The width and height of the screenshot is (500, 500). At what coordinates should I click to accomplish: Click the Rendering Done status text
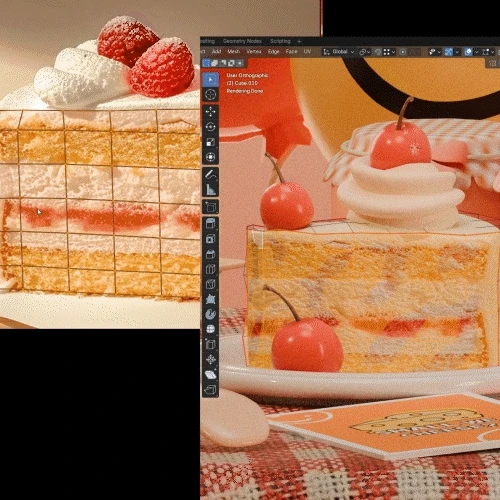245,91
